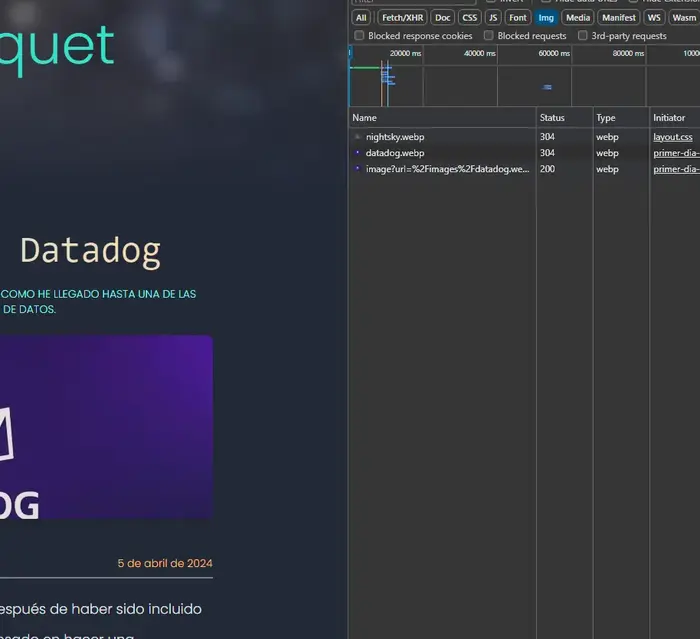The image size is (700, 639).
Task: Click the 60000 ms timeline overview marker
Action: coord(554,53)
